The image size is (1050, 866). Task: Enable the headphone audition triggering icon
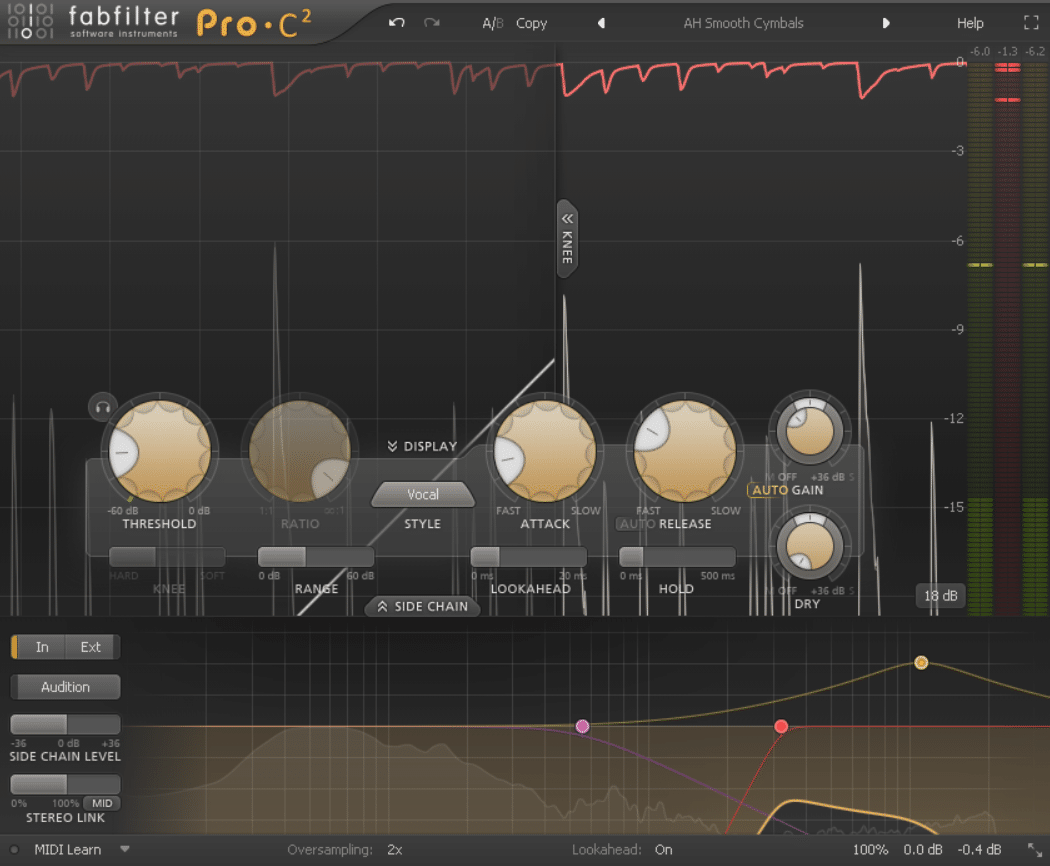(102, 407)
